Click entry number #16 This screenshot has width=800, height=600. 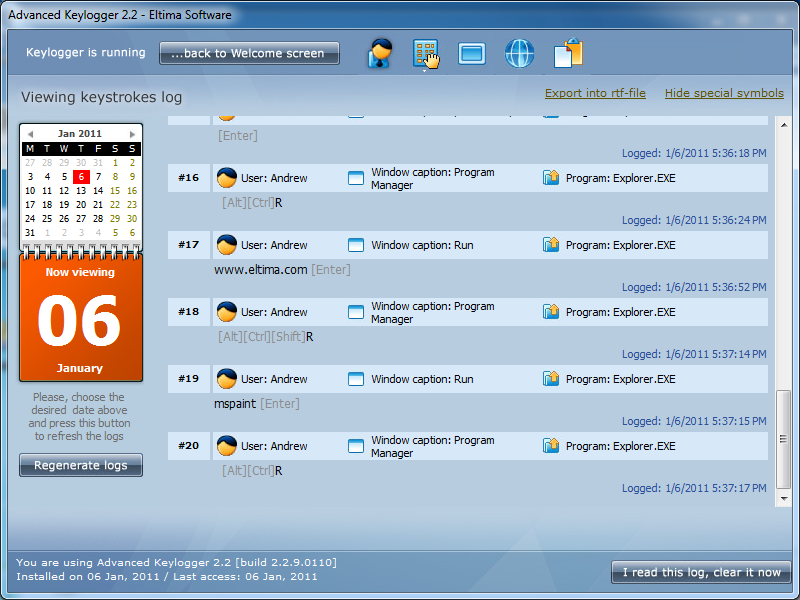(x=188, y=178)
